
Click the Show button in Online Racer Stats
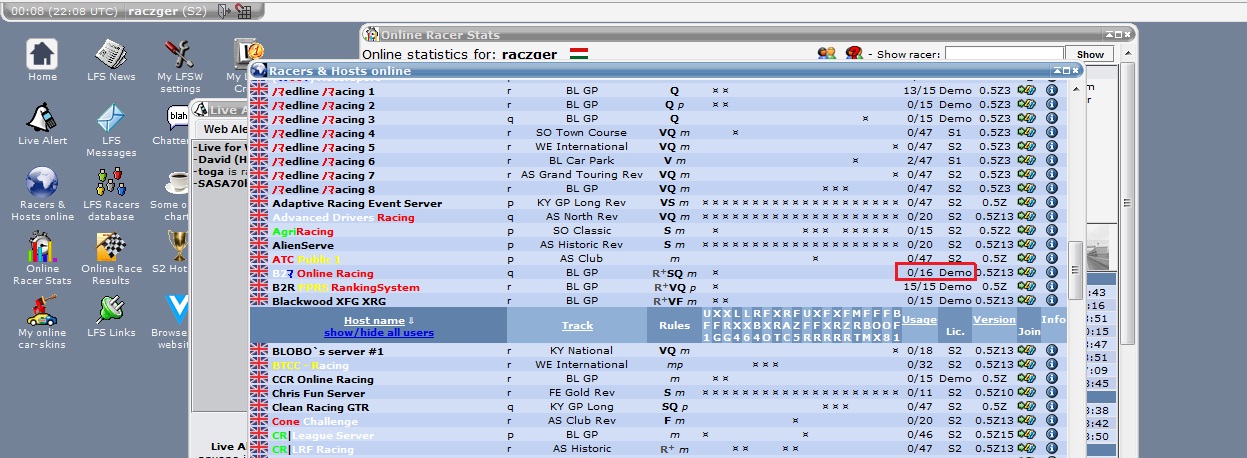(x=1089, y=54)
